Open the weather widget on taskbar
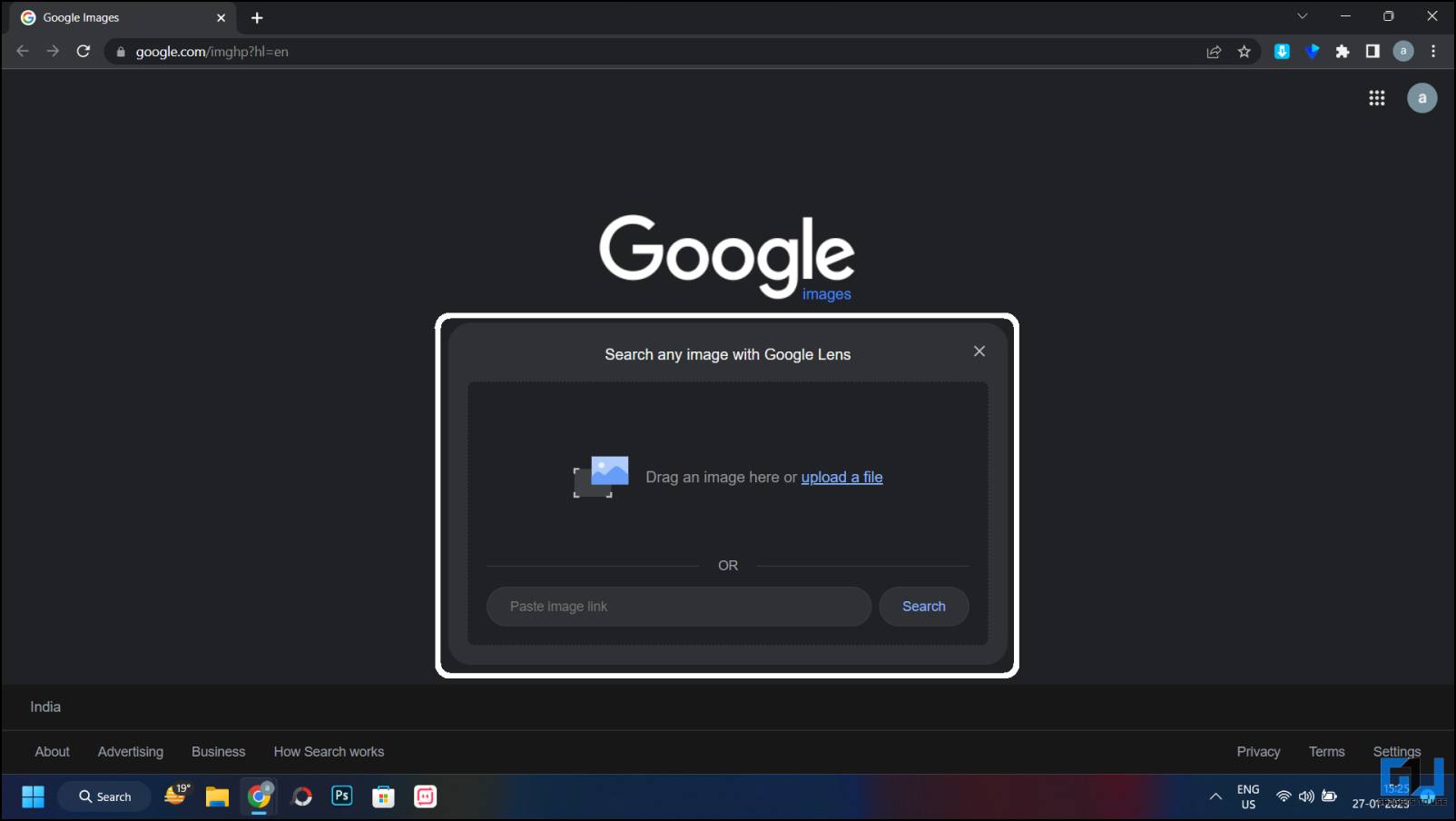Image resolution: width=1456 pixels, height=821 pixels. tap(177, 796)
